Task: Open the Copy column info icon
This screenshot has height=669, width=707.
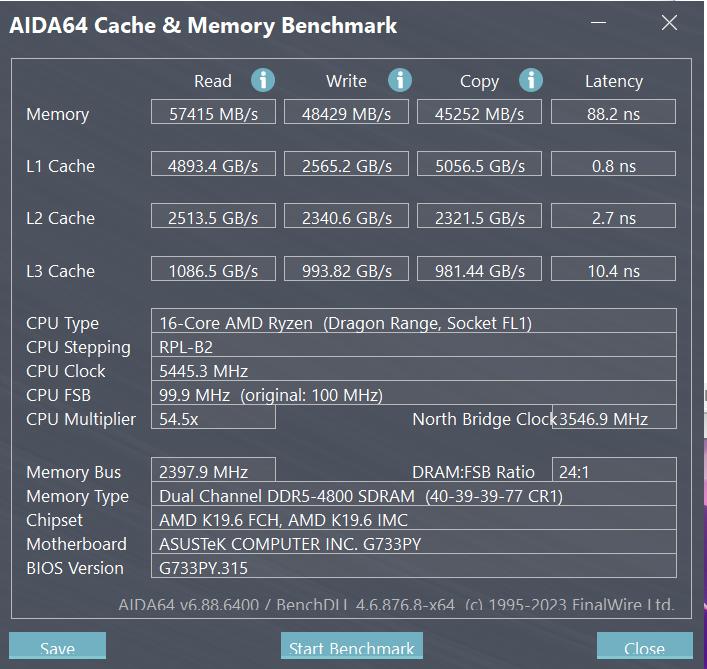Action: pyautogui.click(x=531, y=80)
